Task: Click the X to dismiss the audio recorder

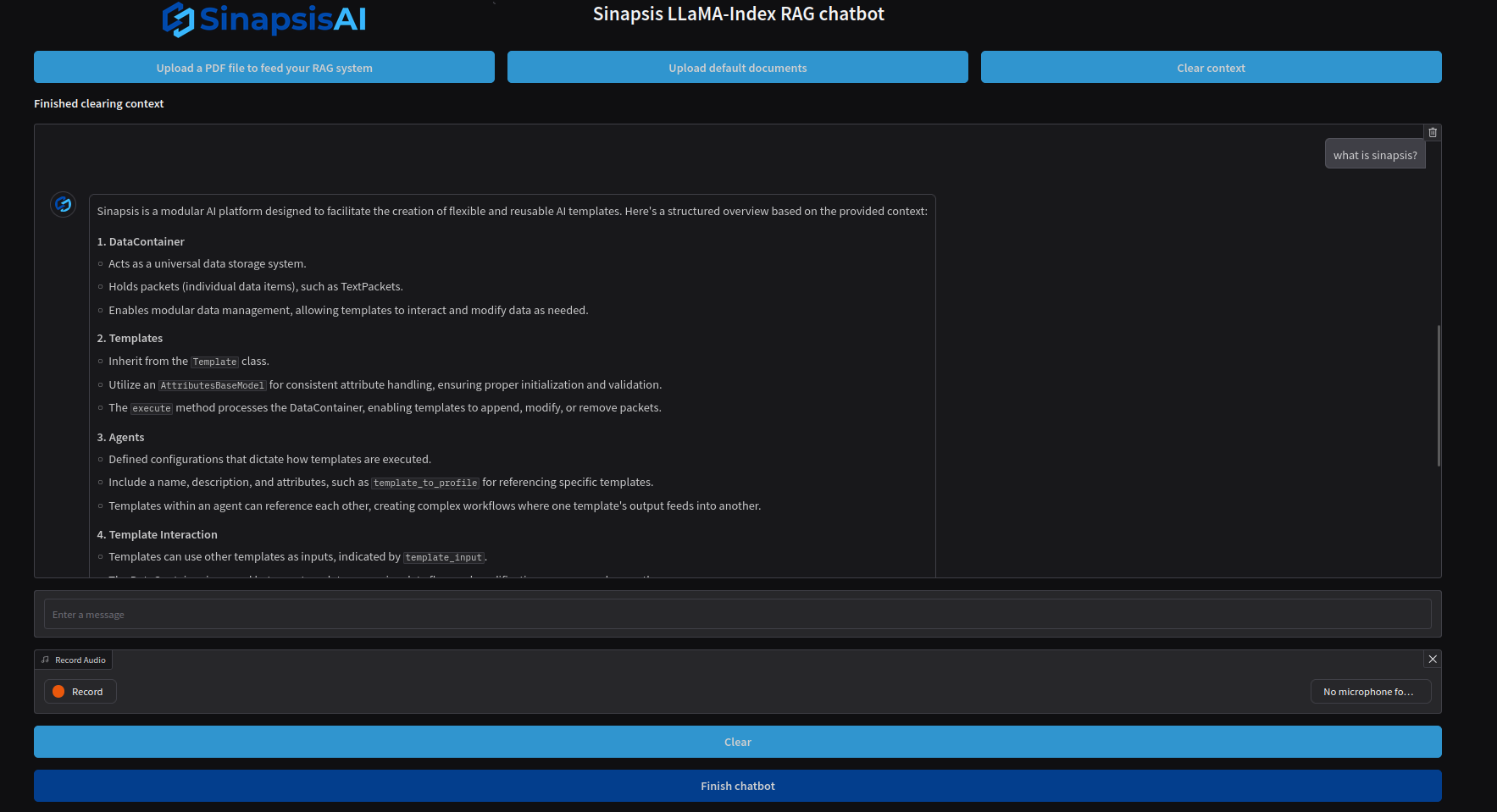Action: pos(1433,659)
